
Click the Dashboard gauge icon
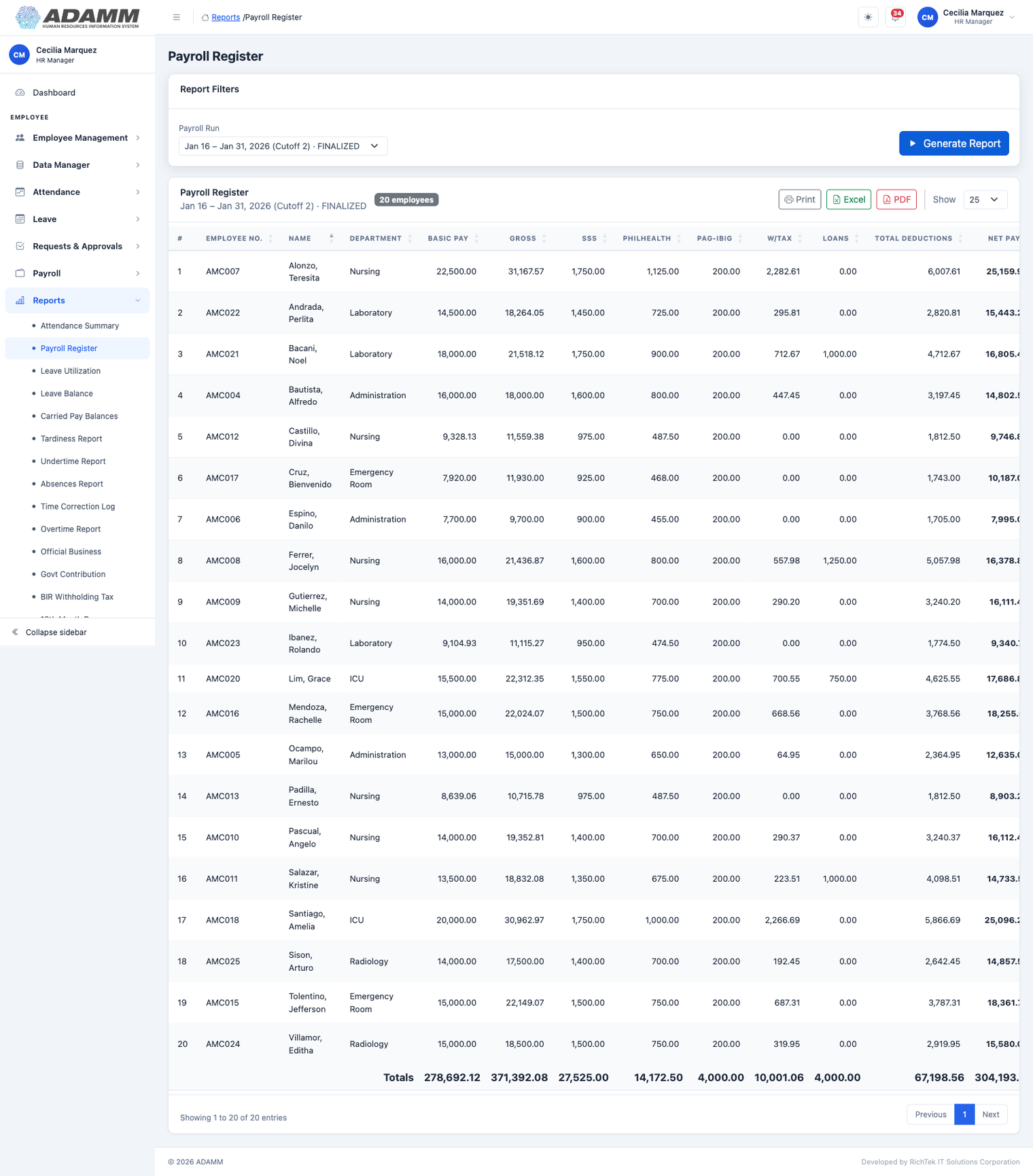point(20,92)
